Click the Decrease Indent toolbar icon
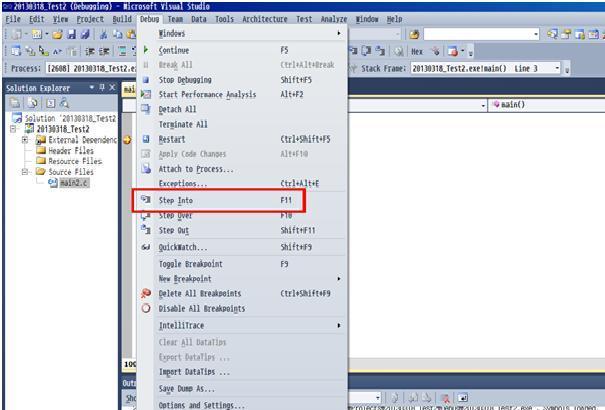Viewport: 605px width, 410px height. (x=90, y=51)
